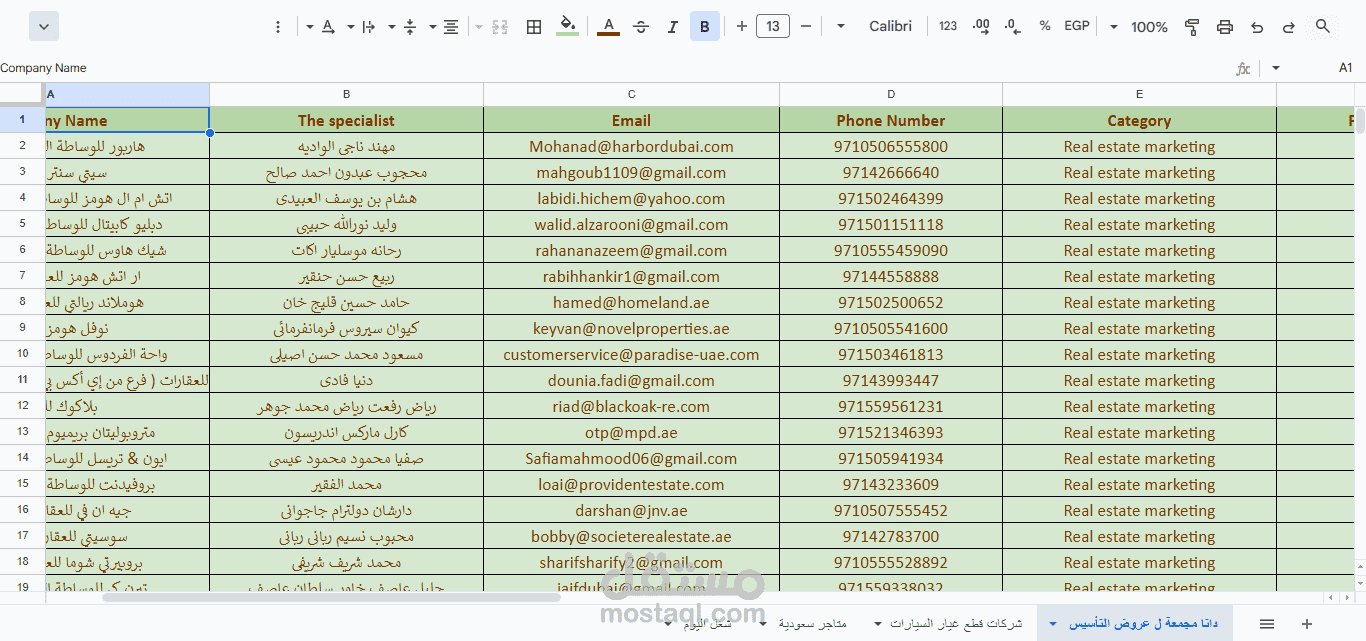Click the Merge cells icon
1366x641 pixels.
(501, 27)
